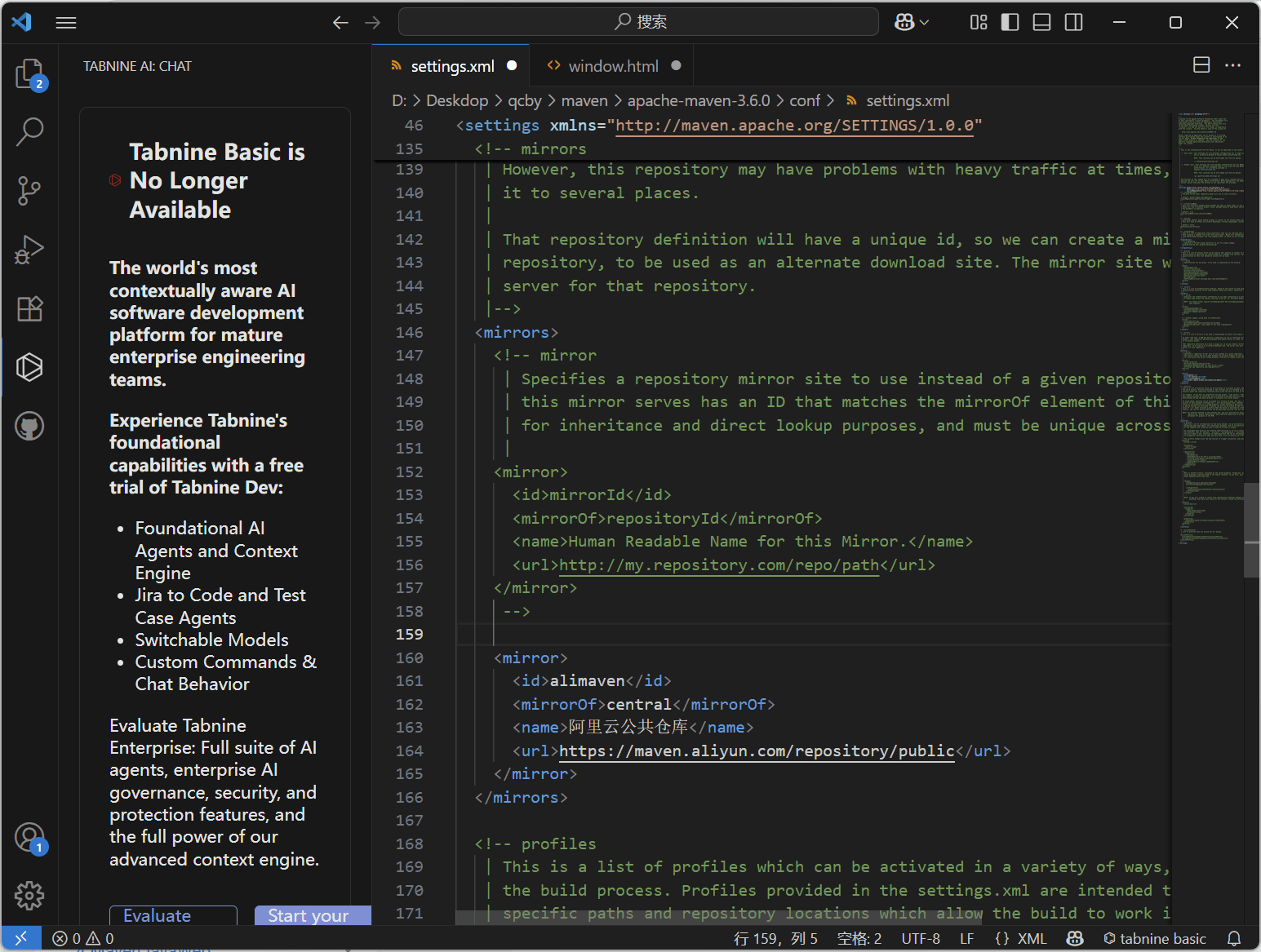Screen dimensions: 1261x952
Task: Toggle the bottom panel visibility
Action: coord(1041,22)
